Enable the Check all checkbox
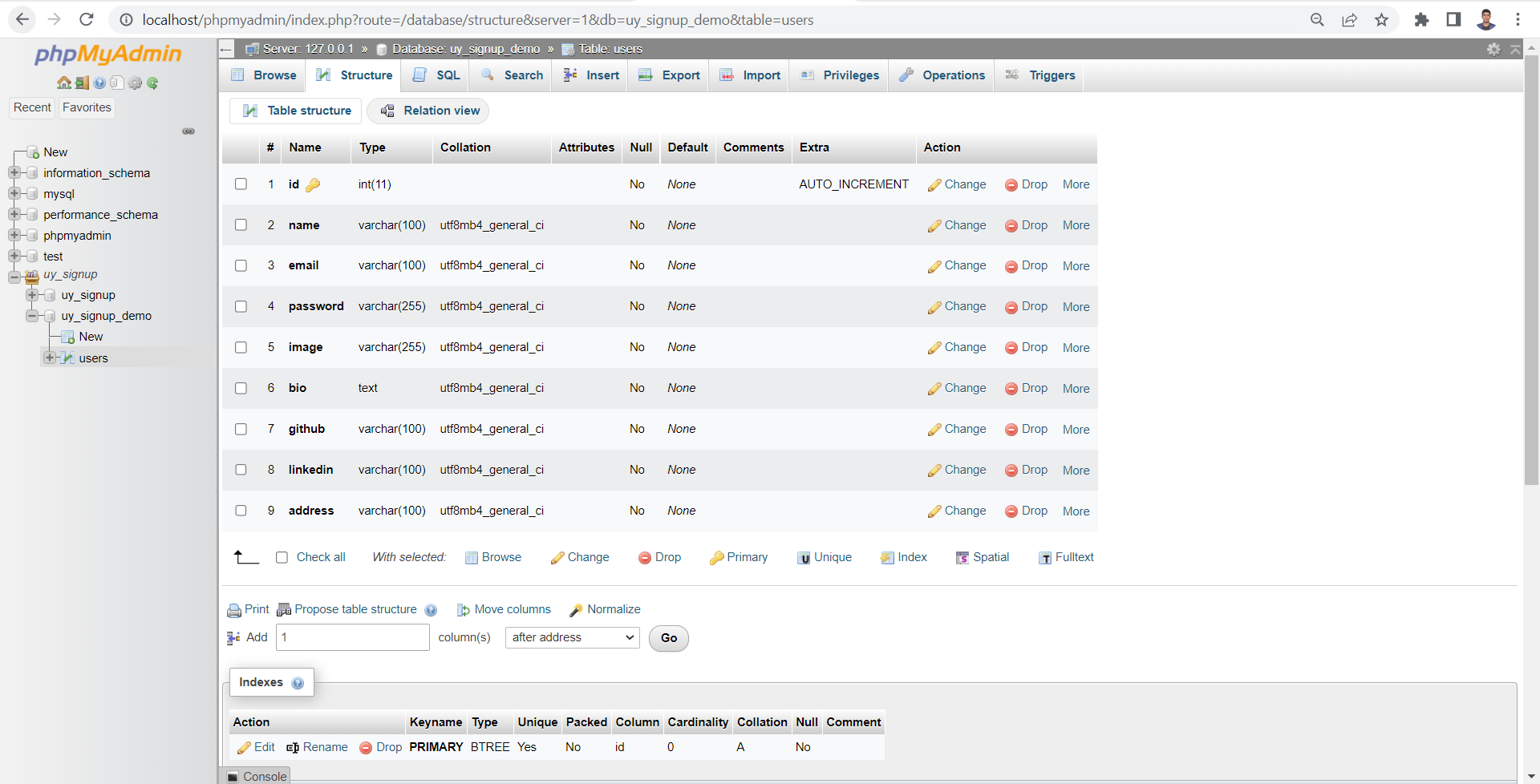 coord(282,557)
